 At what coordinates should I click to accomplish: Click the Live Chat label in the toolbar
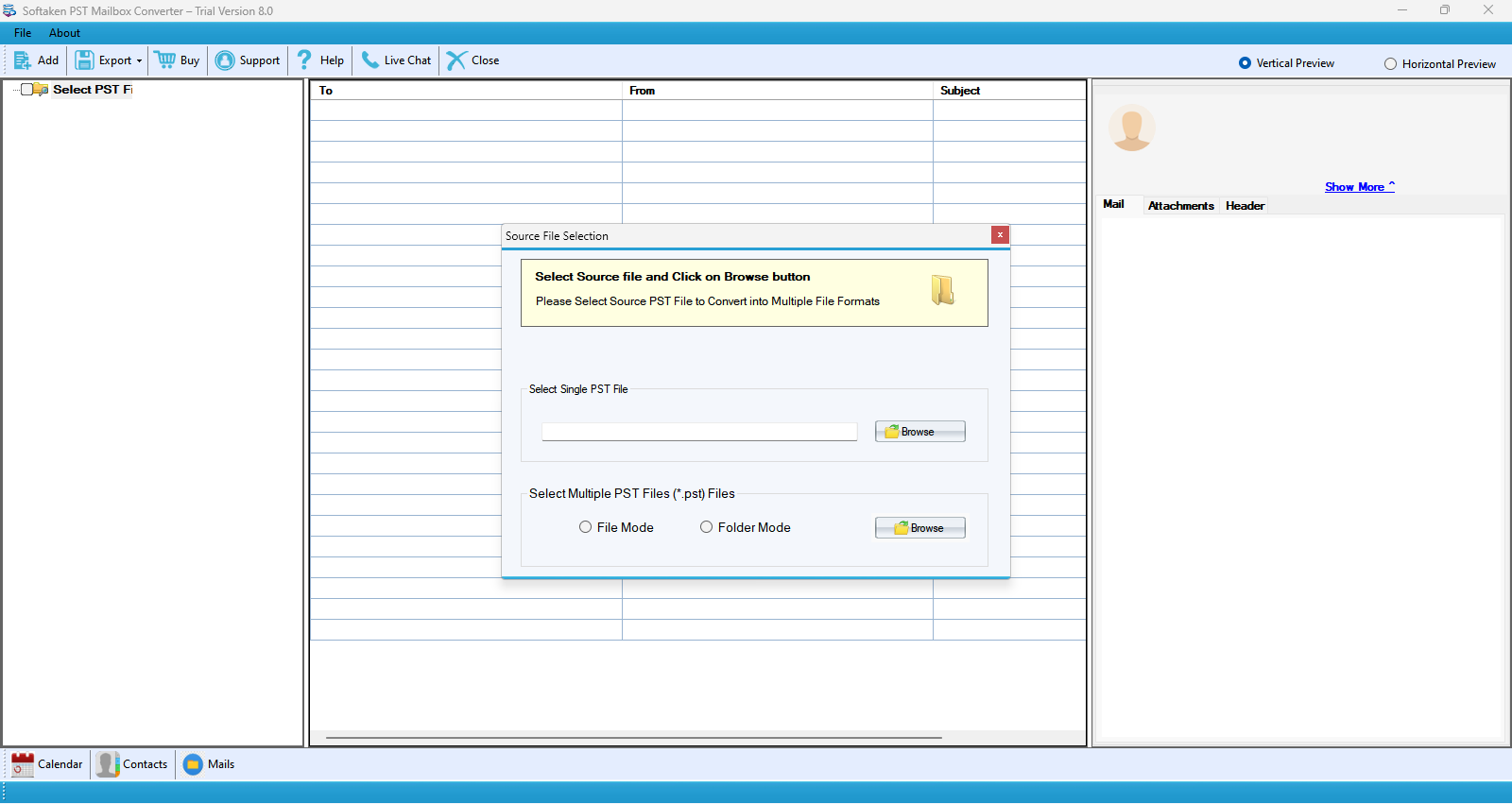click(407, 60)
